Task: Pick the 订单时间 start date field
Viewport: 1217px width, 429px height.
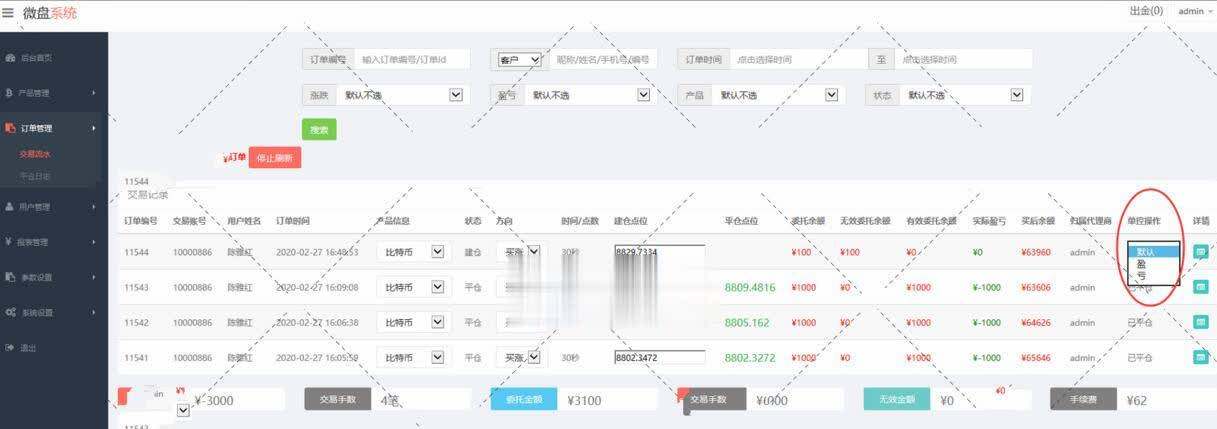Action: (798, 59)
